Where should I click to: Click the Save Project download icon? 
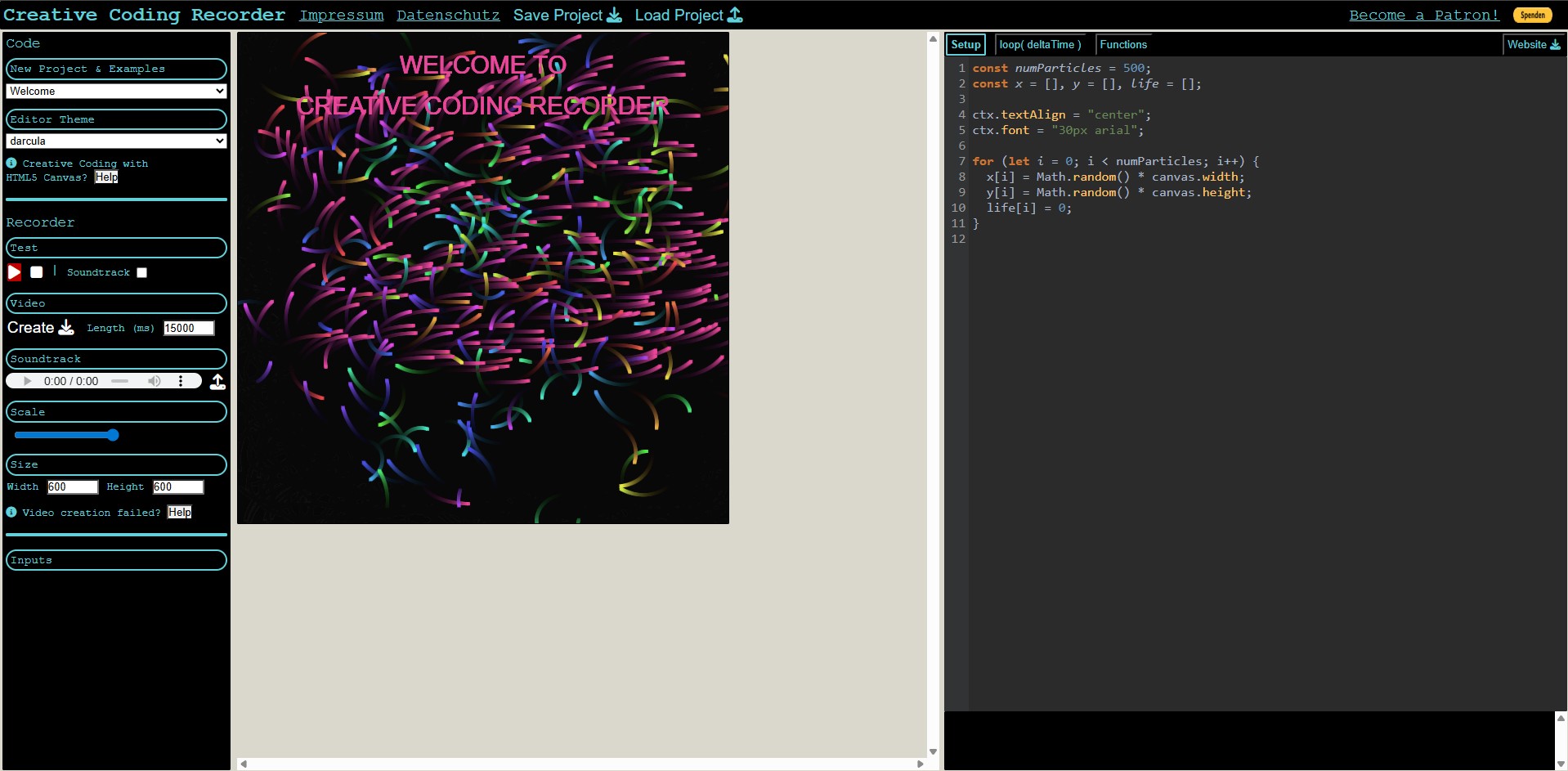pyautogui.click(x=614, y=15)
